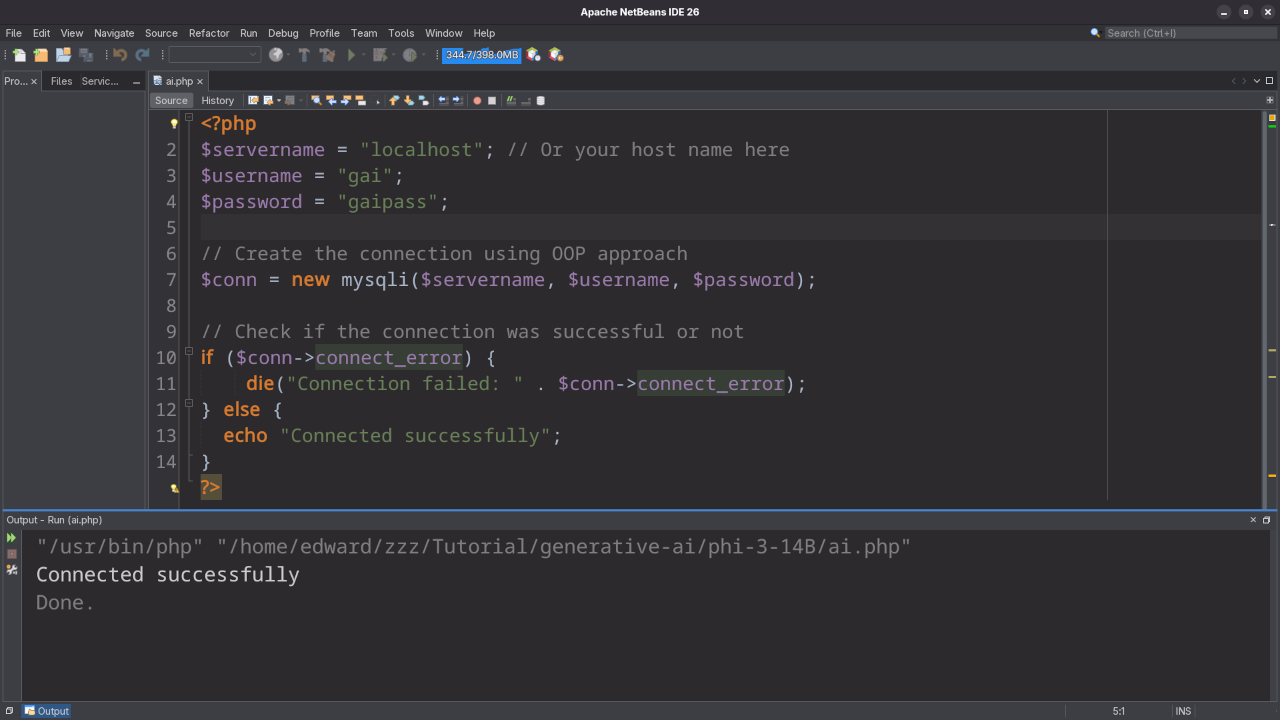Switch to Source view
1280x720 pixels.
171,100
